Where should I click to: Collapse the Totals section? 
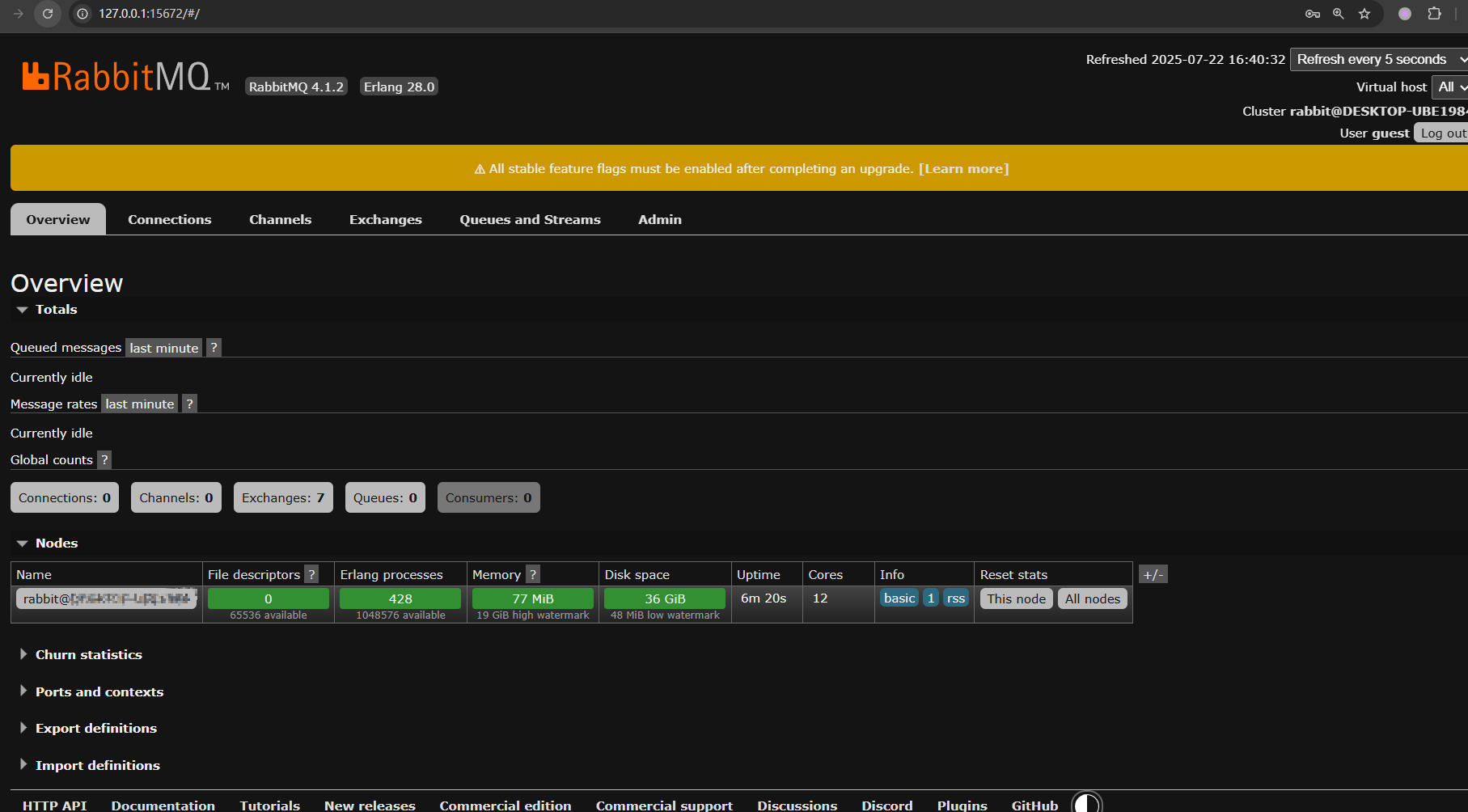pyautogui.click(x=47, y=310)
